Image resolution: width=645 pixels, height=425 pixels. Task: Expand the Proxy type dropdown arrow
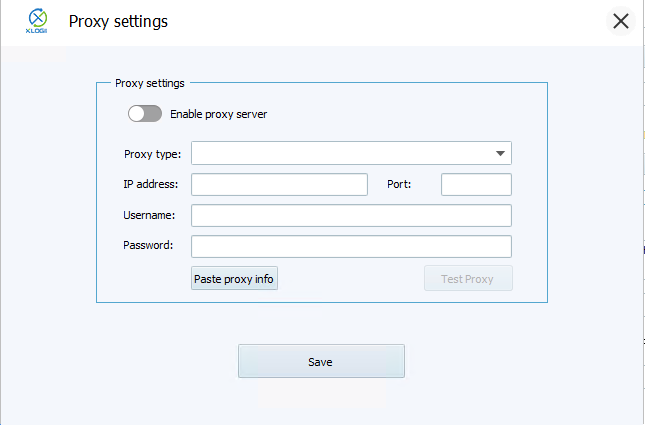[499, 153]
